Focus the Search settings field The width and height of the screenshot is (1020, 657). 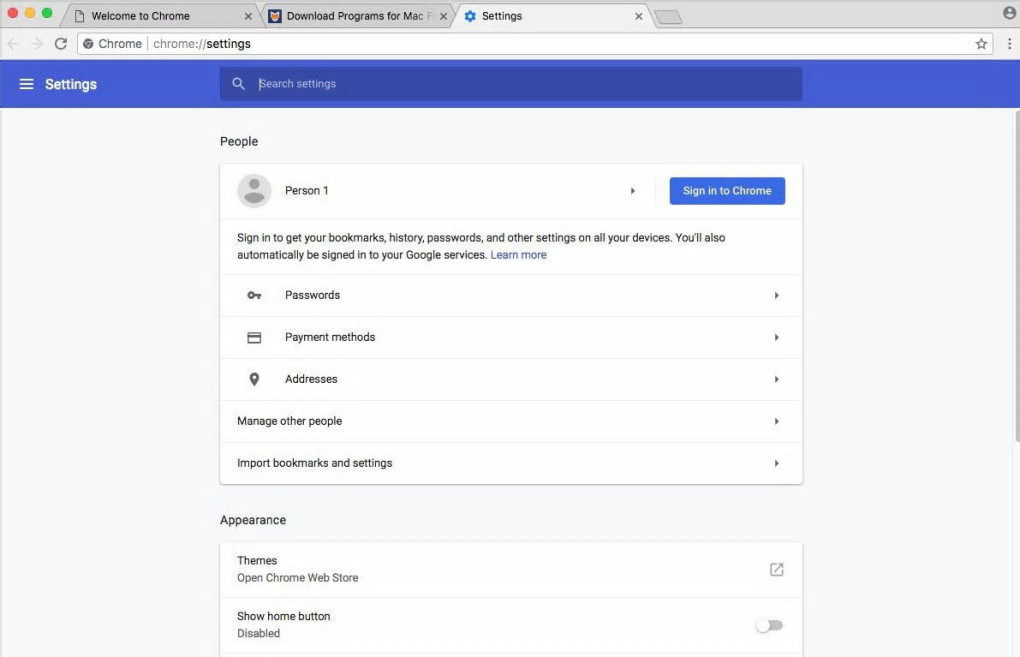[520, 84]
